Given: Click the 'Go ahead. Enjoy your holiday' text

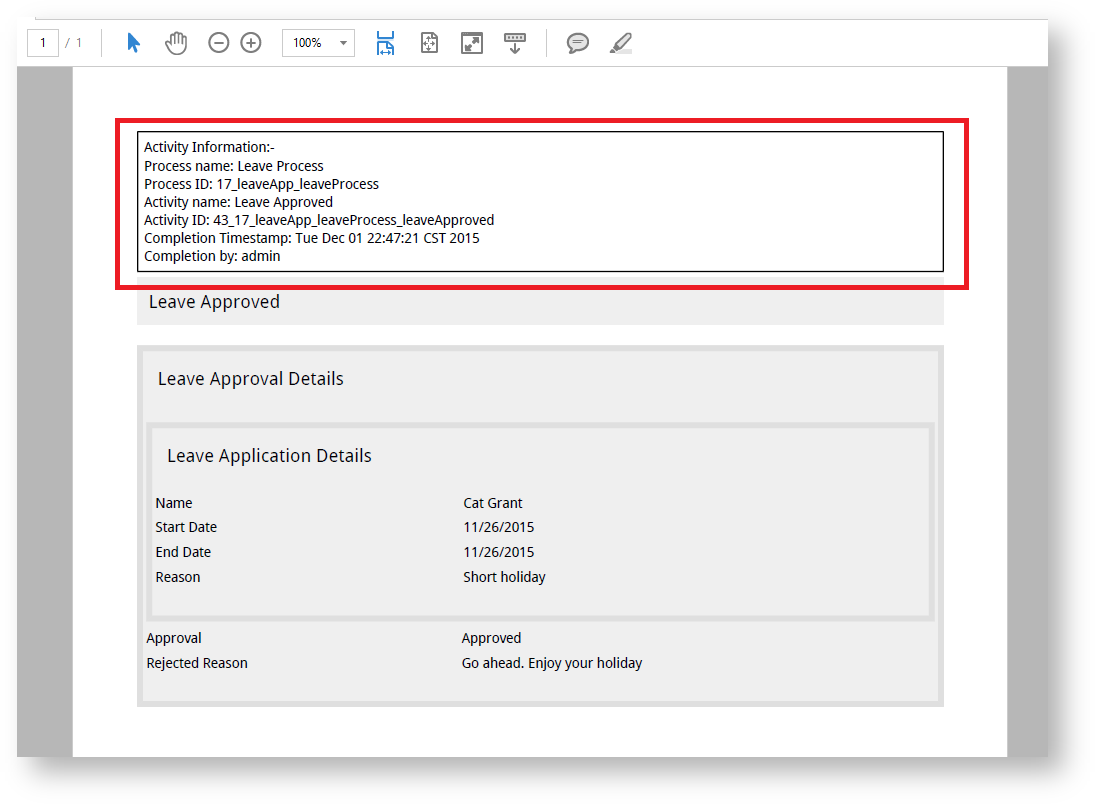Looking at the screenshot, I should pyautogui.click(x=551, y=663).
